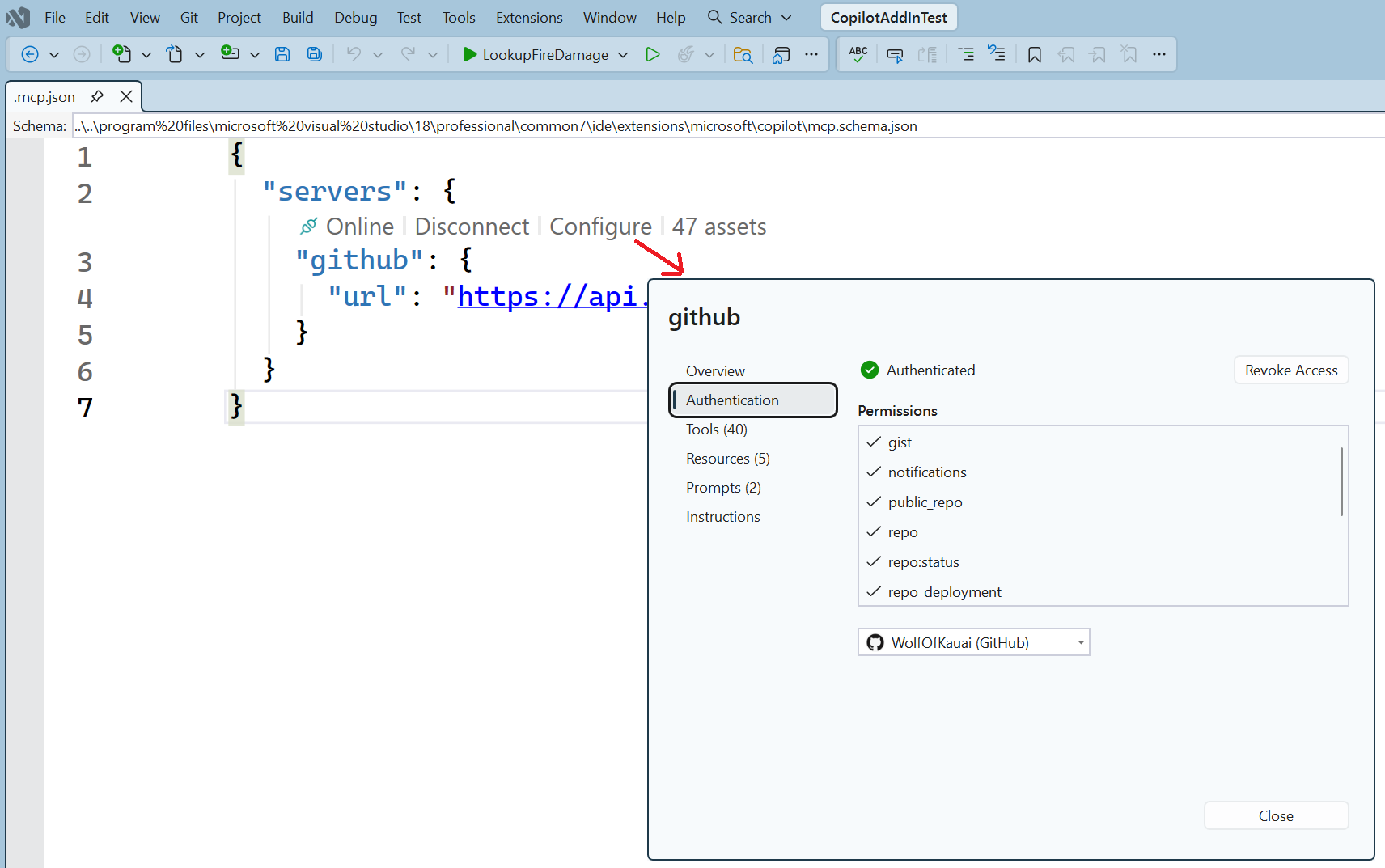1385x868 pixels.
Task: Open the Navigate Backward history dropdown
Action: 54,54
